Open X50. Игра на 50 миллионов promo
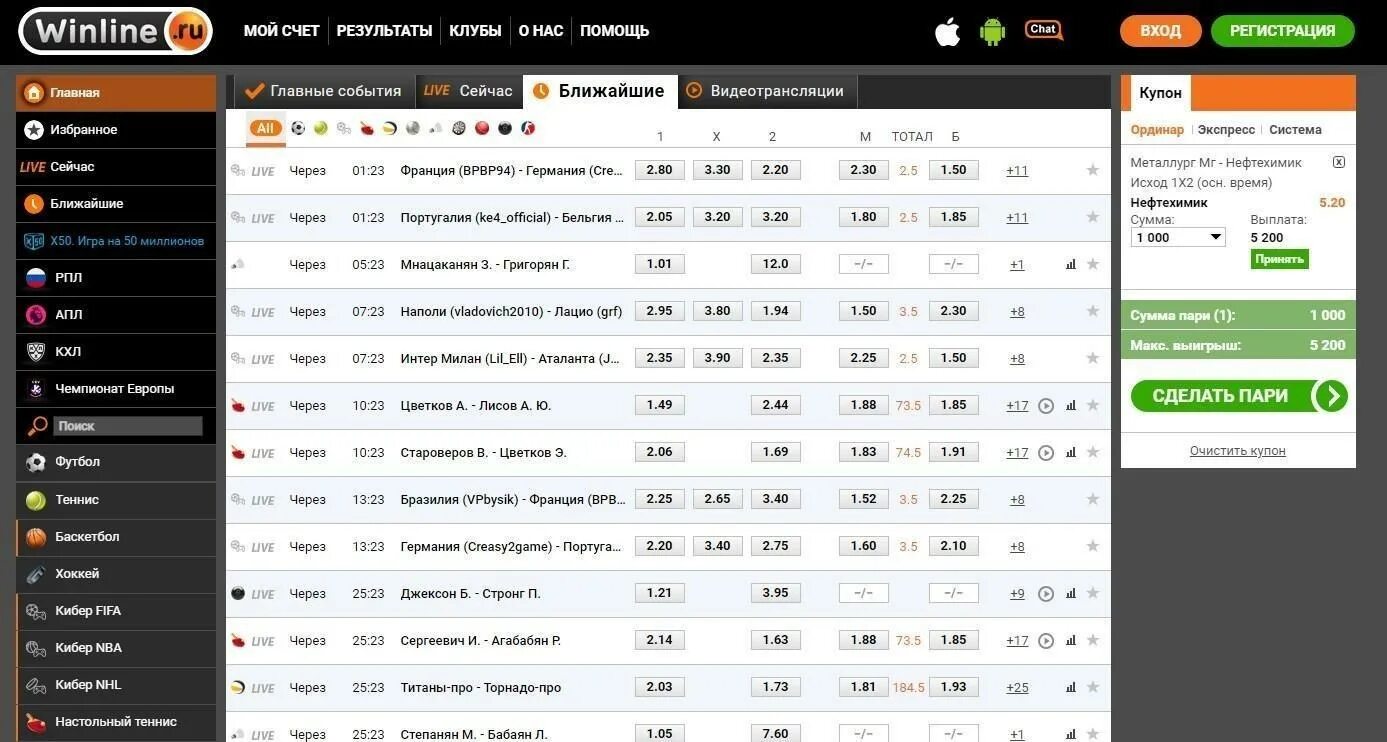 [116, 241]
